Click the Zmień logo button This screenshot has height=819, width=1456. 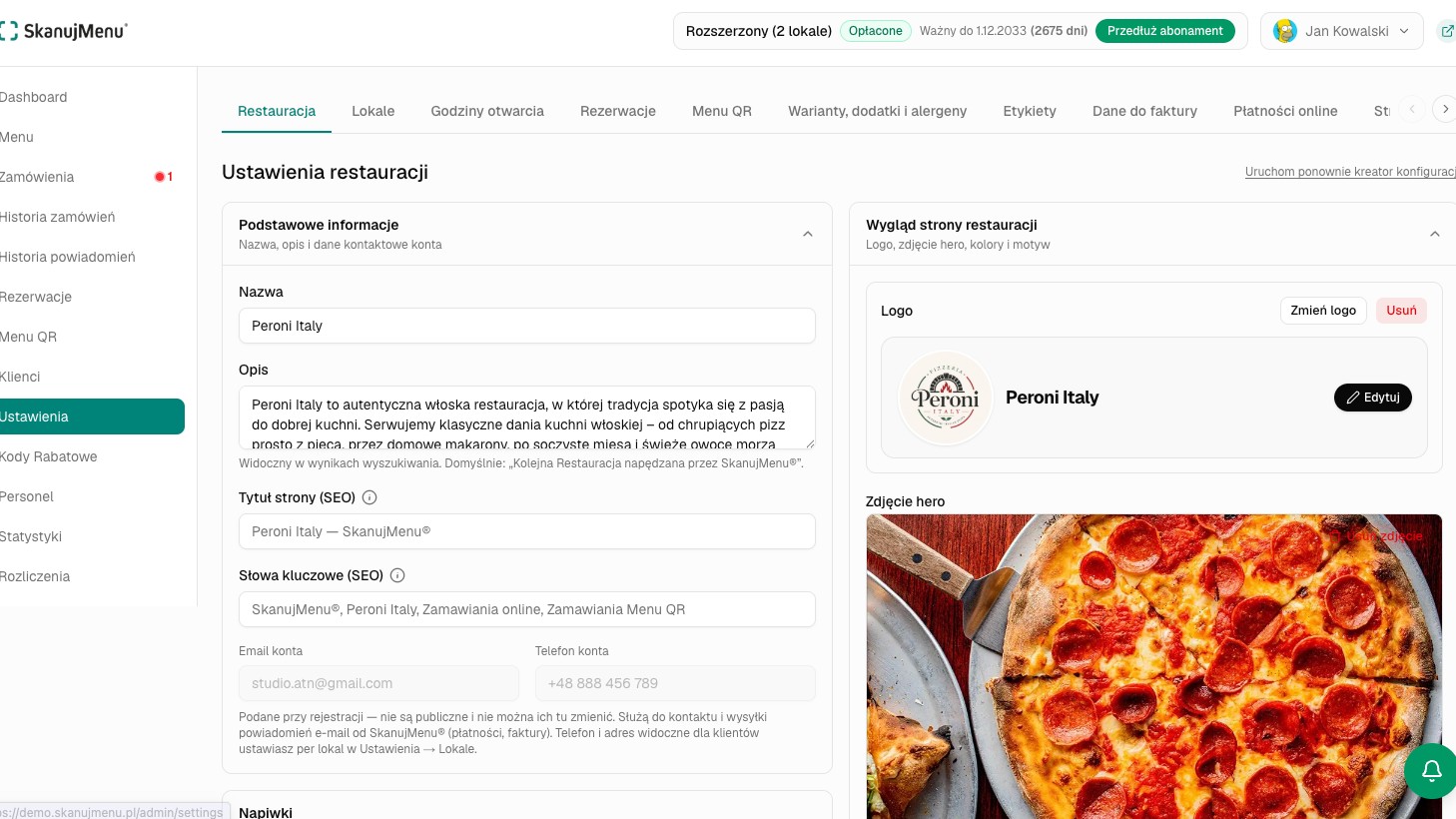tap(1323, 311)
